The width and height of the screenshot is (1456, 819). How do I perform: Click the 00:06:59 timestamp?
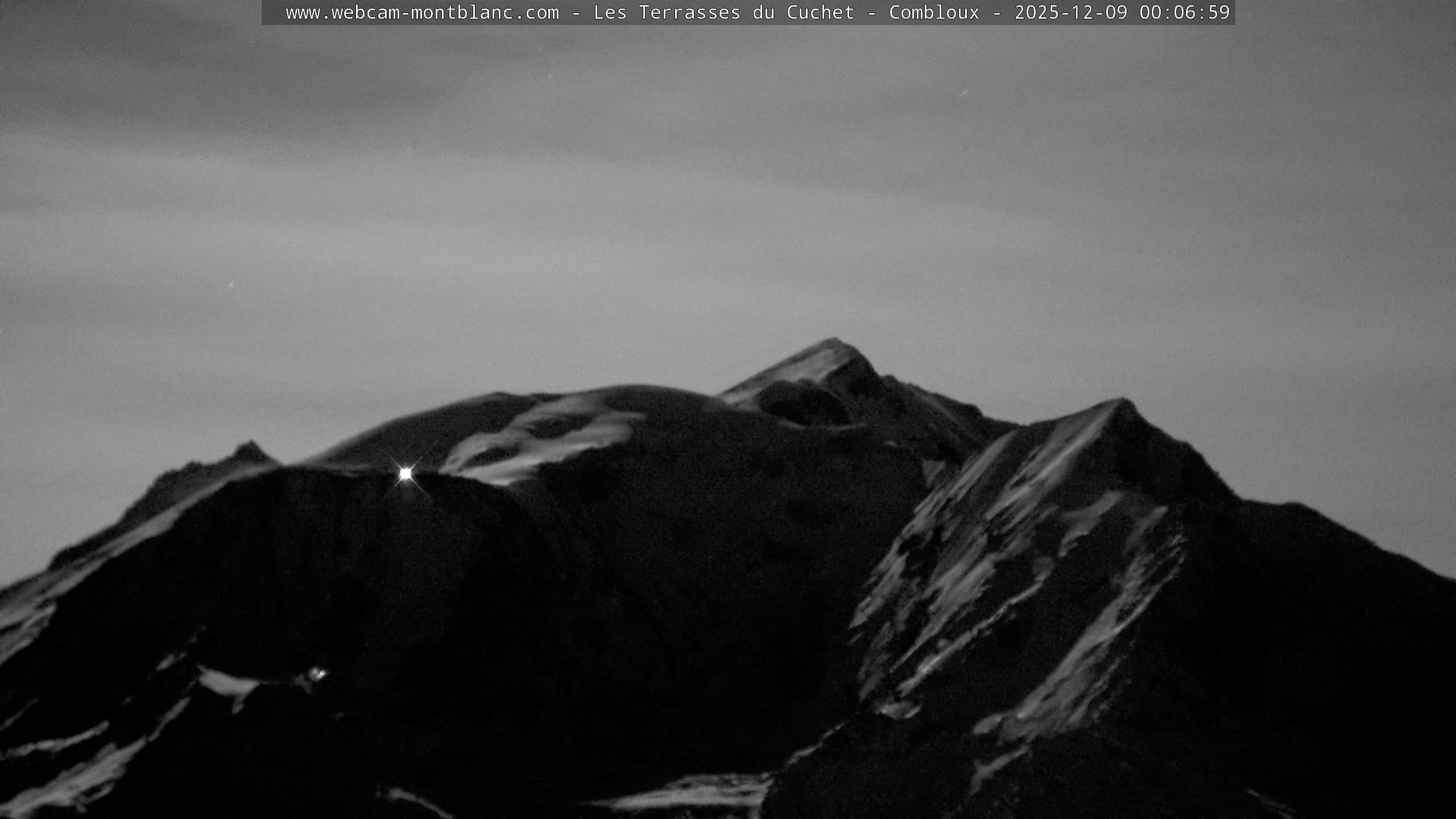coord(1184,13)
